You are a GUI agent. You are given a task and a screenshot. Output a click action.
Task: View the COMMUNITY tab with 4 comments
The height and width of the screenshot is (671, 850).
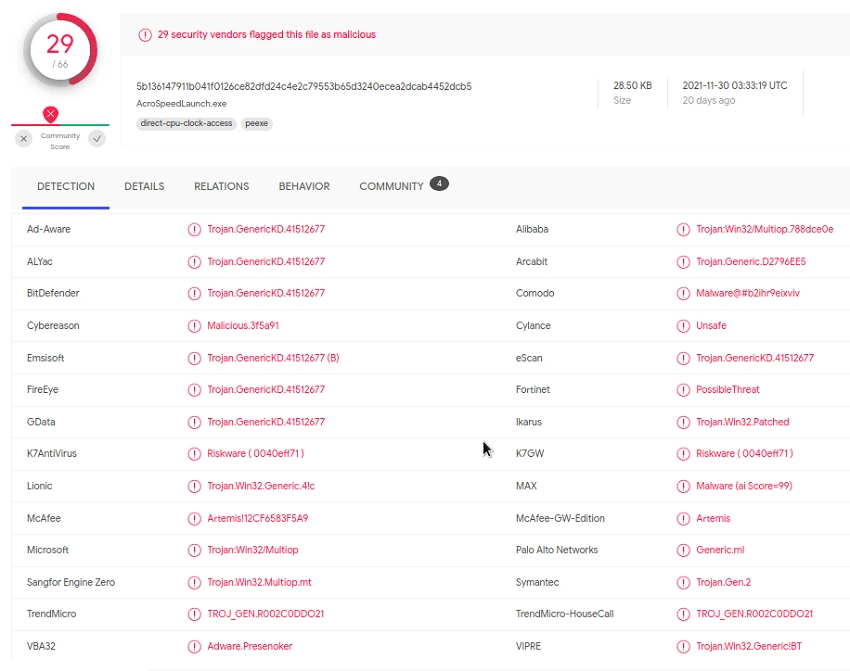tap(391, 186)
